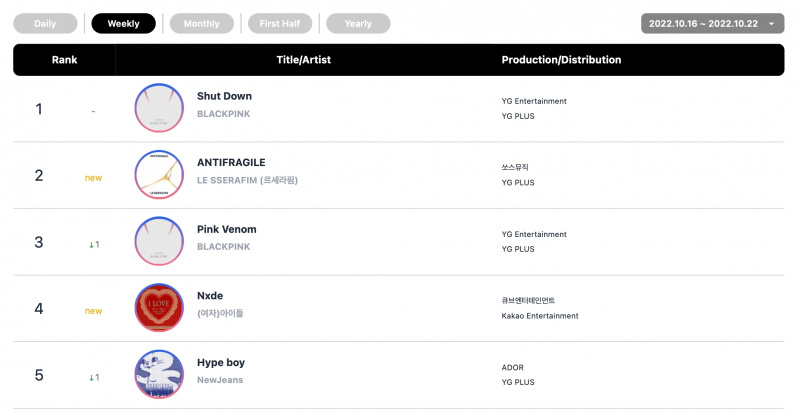Screen dimensions: 800x414
Task: Click the Title/Artist column header
Action: (304, 60)
